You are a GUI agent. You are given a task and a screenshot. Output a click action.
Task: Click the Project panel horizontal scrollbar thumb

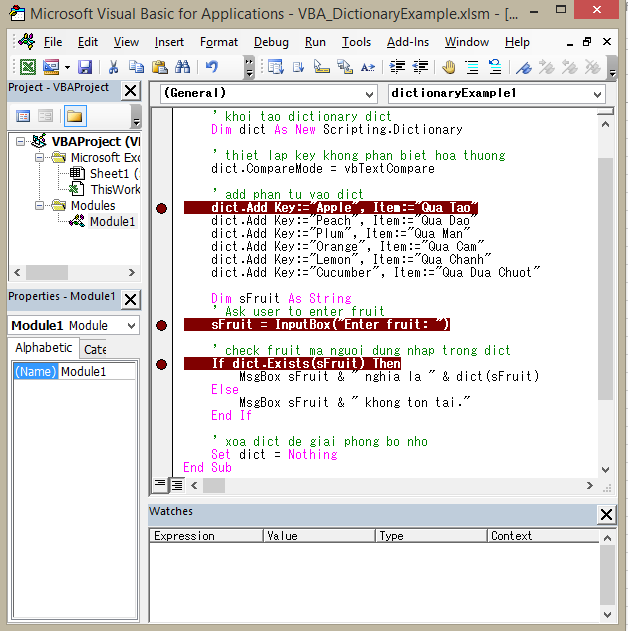[x=47, y=272]
